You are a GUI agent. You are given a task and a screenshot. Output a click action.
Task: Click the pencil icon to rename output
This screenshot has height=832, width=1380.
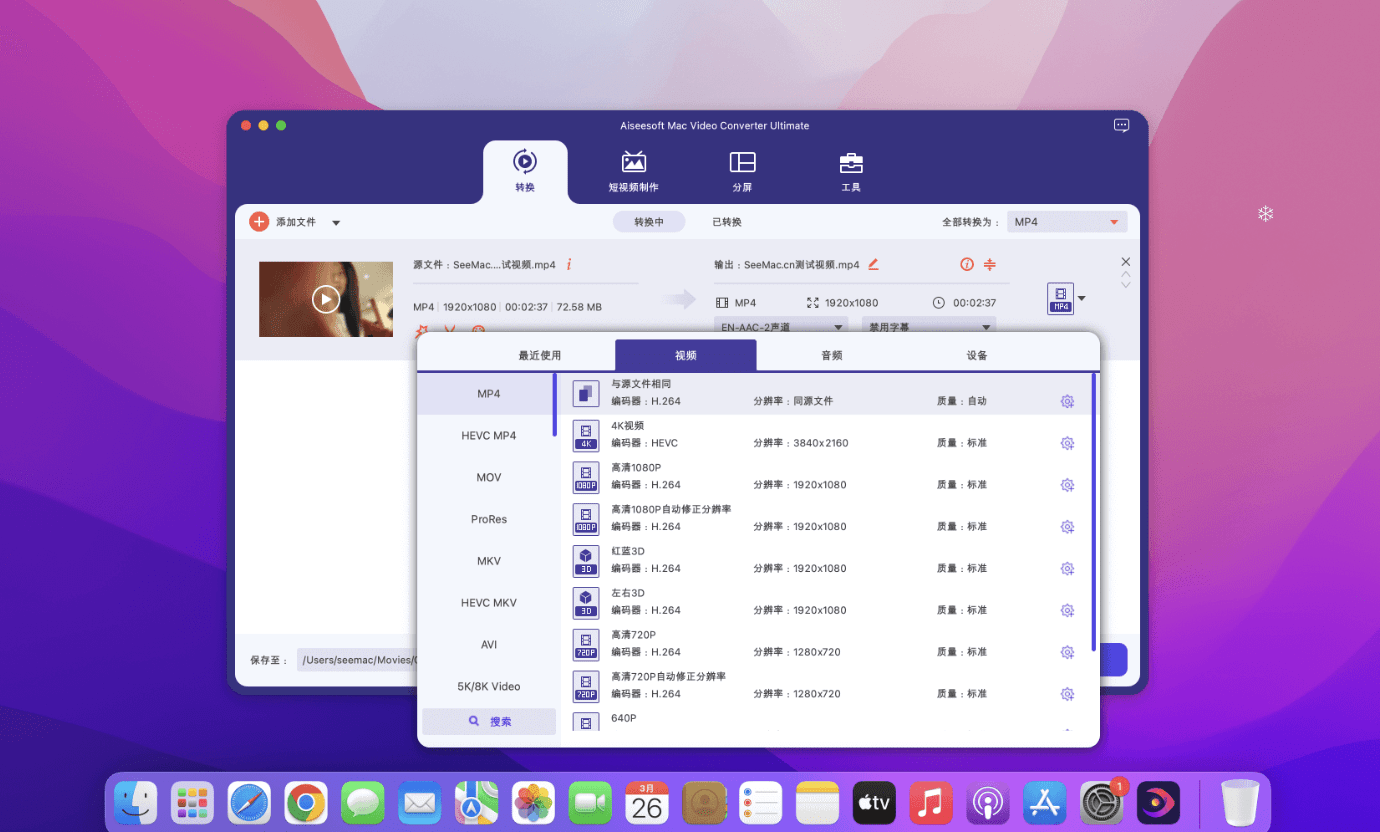coord(873,265)
